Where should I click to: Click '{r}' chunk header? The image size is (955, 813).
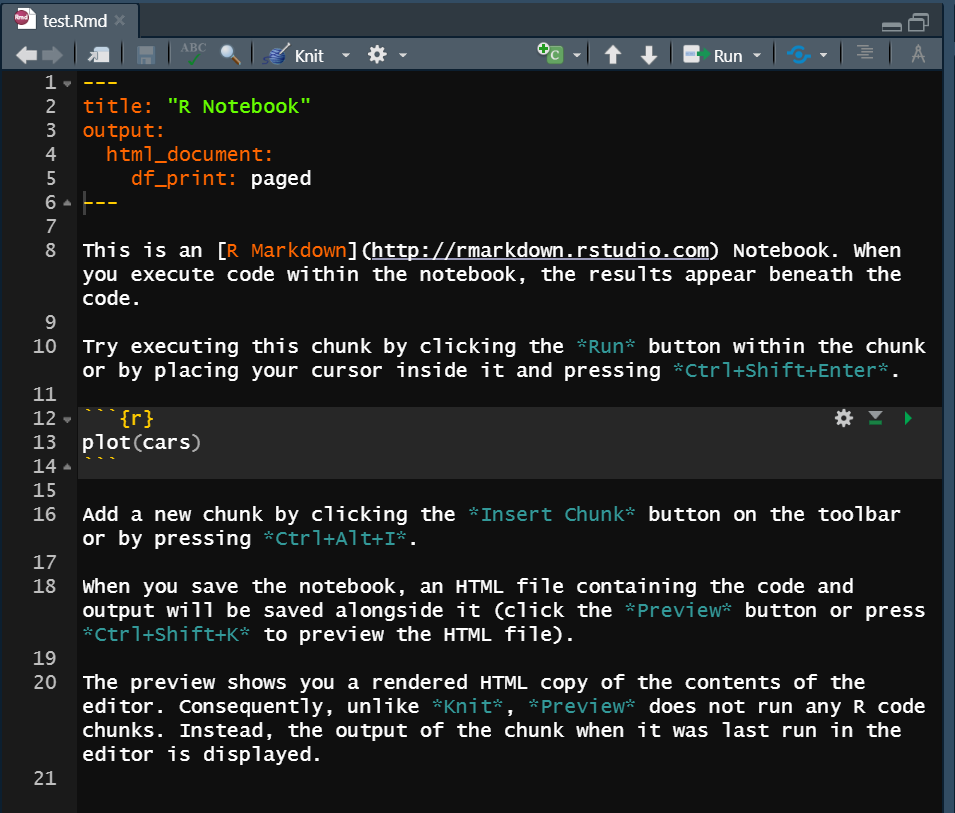(136, 418)
